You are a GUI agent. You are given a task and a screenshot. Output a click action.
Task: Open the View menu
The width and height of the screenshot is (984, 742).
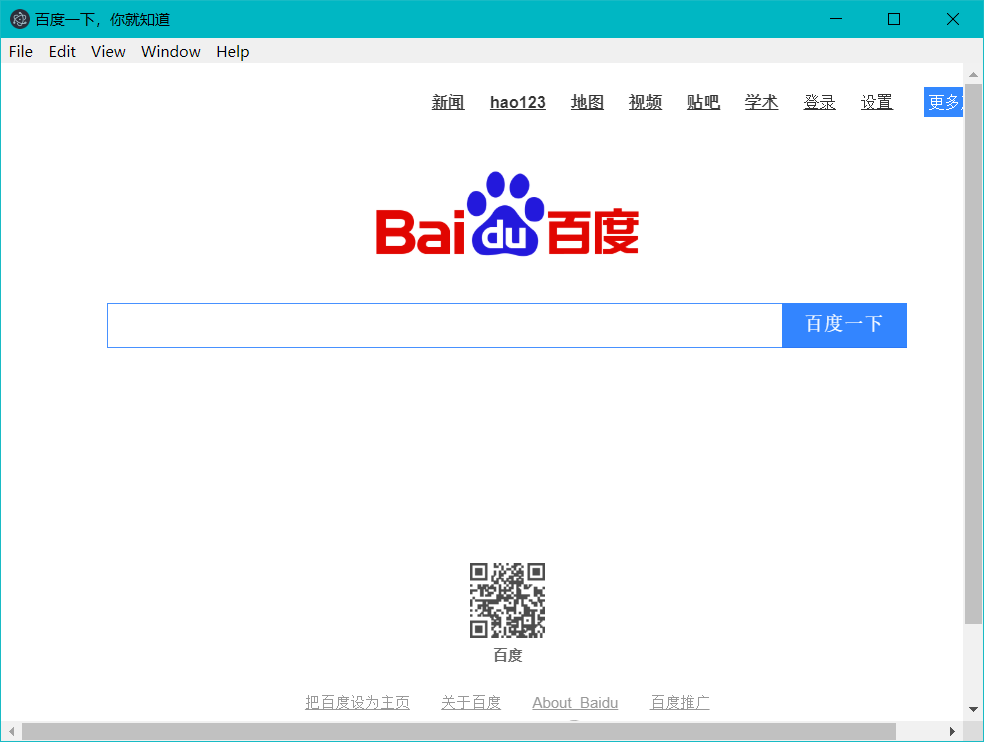(x=108, y=52)
